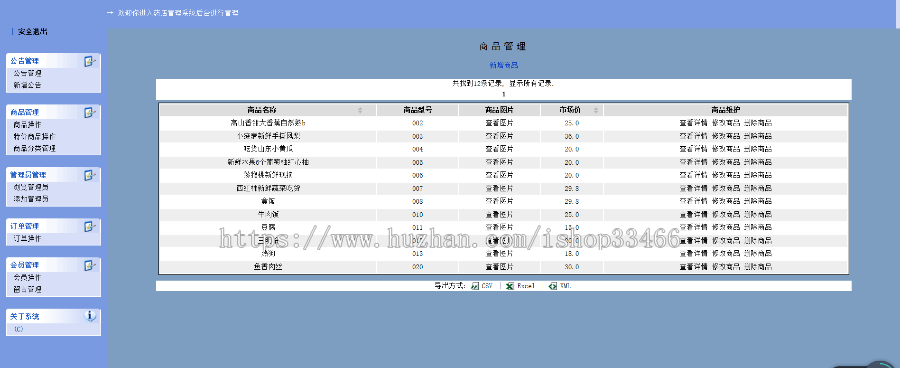Click 删除商品 for product 013

click(758, 253)
